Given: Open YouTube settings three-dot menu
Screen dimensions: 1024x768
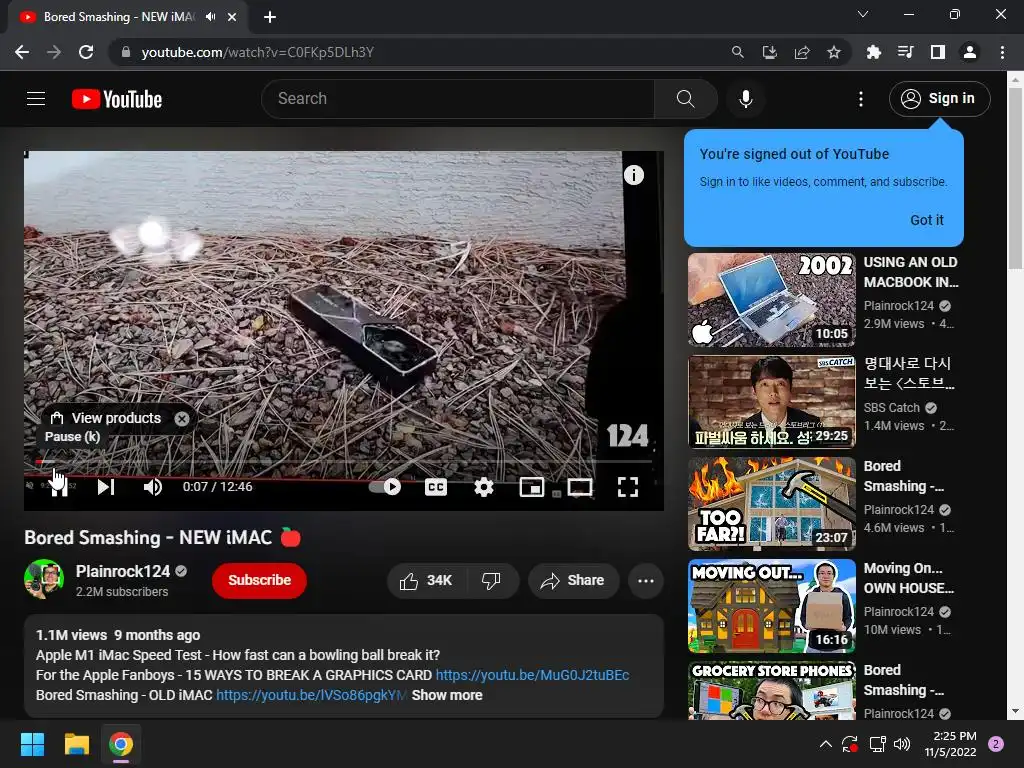Looking at the screenshot, I should pyautogui.click(x=861, y=99).
